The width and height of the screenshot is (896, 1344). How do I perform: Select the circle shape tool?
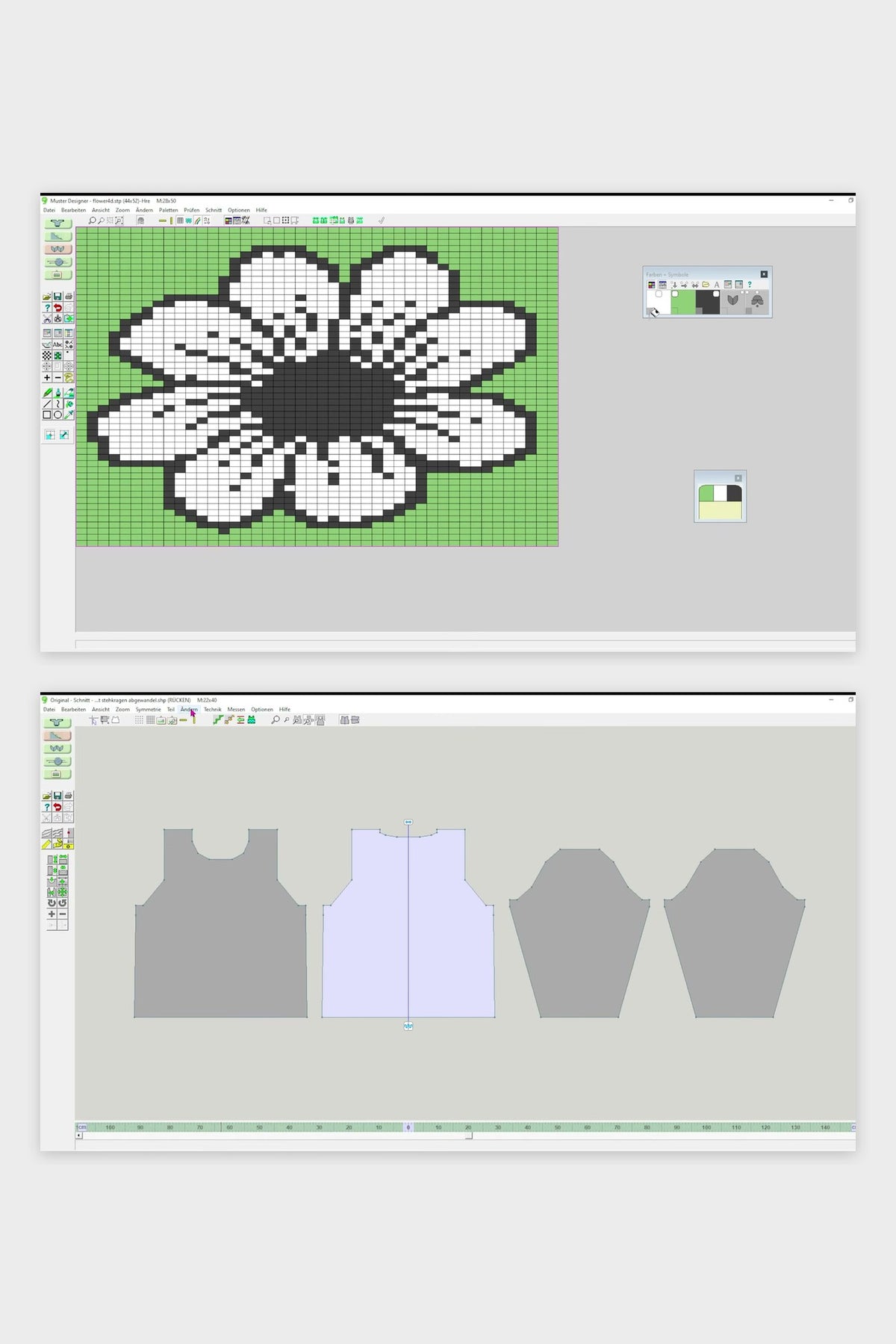click(57, 415)
